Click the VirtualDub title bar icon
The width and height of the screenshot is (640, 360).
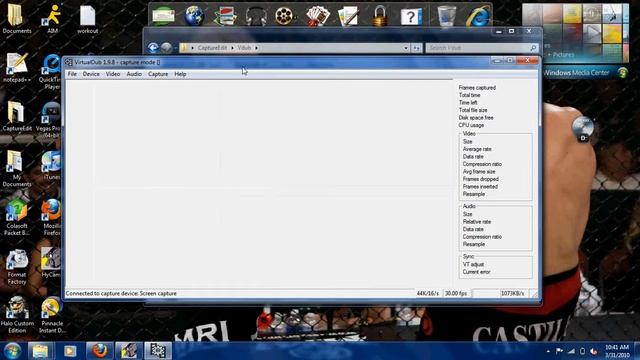[x=69, y=62]
